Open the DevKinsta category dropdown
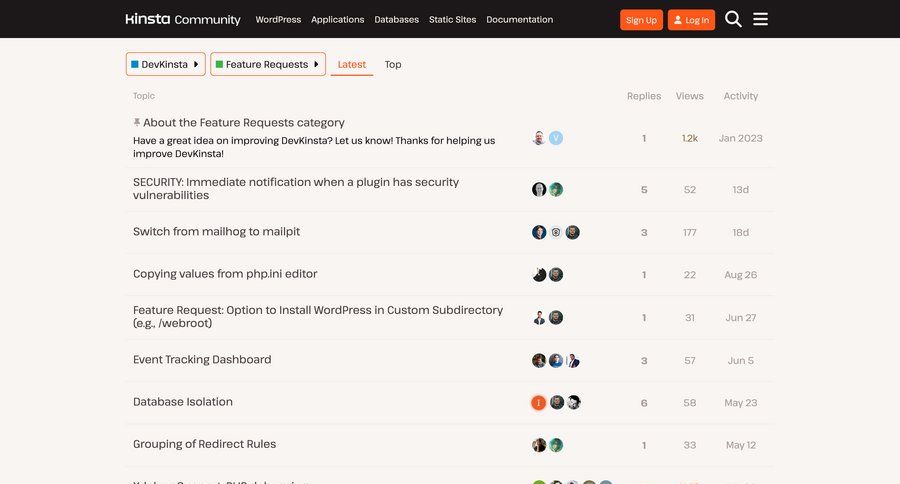 tap(165, 64)
